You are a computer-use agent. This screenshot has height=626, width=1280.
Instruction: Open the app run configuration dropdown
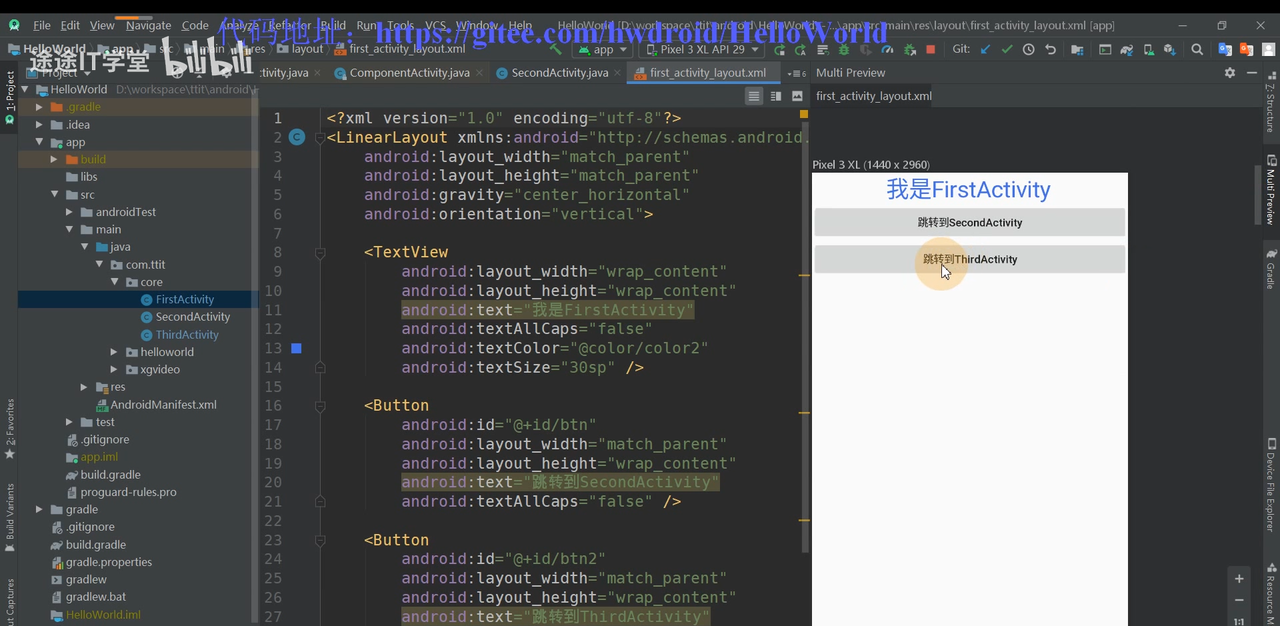pos(601,49)
